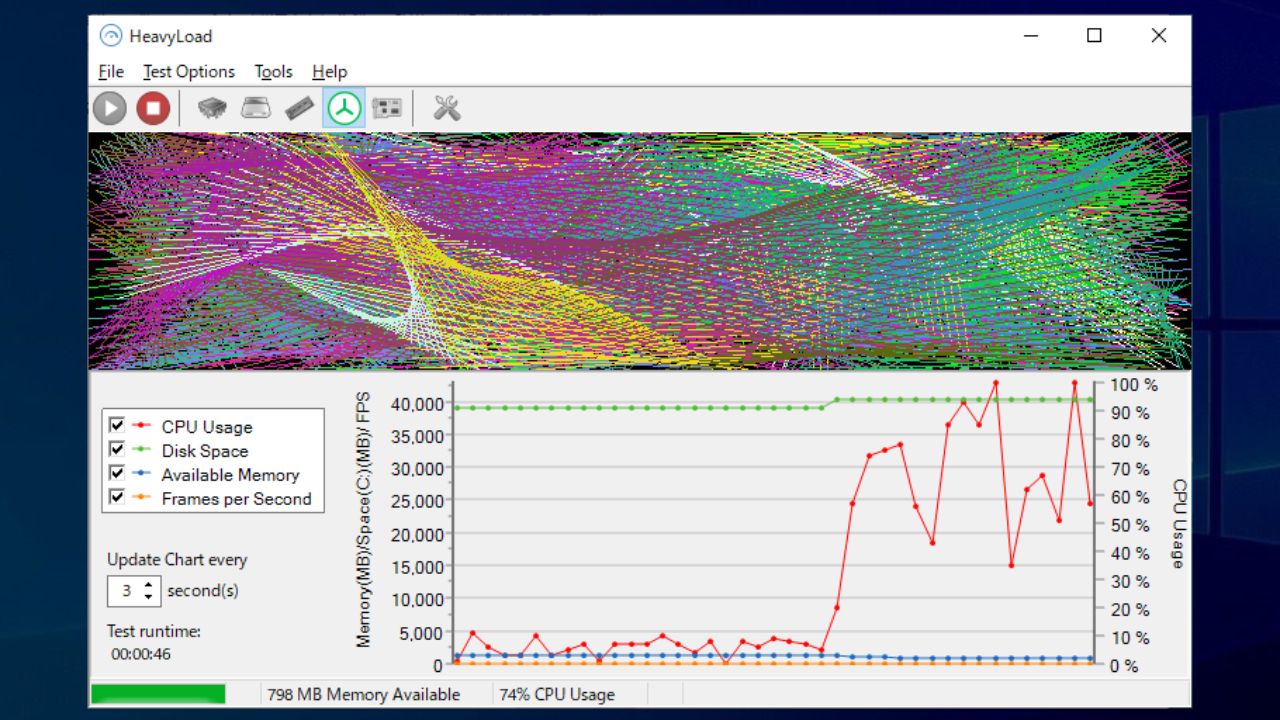Toggle the allocate memory RAM stick icon

click(299, 108)
